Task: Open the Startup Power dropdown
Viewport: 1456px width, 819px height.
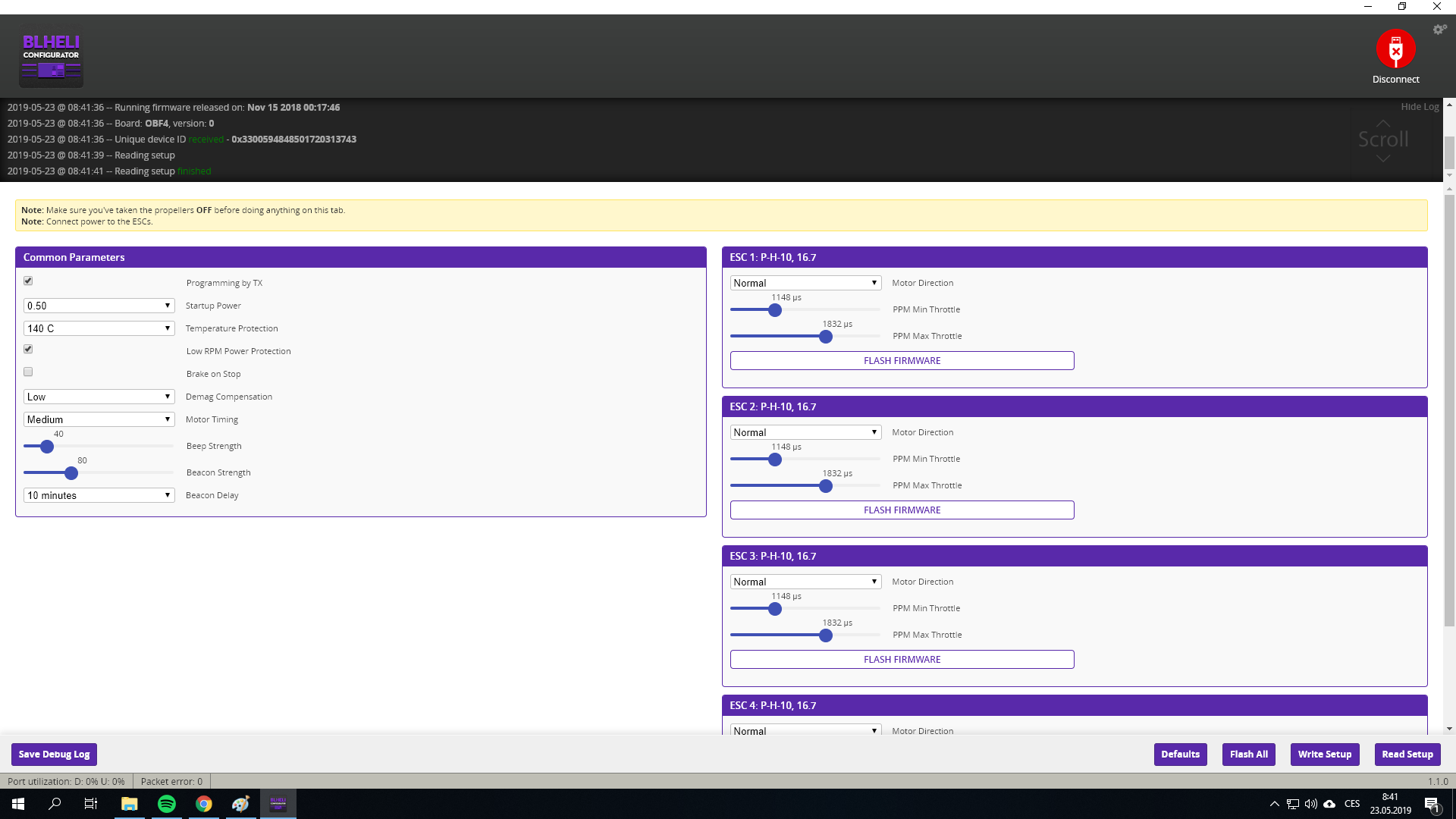Action: pyautogui.click(x=99, y=306)
